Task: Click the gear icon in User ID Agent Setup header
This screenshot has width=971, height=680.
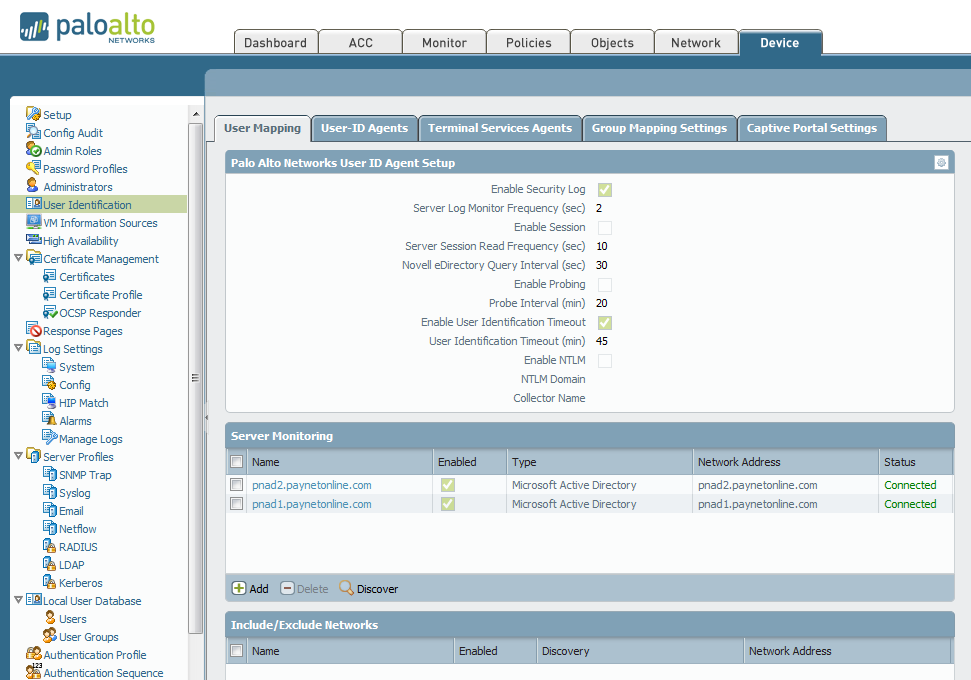Action: [x=941, y=163]
